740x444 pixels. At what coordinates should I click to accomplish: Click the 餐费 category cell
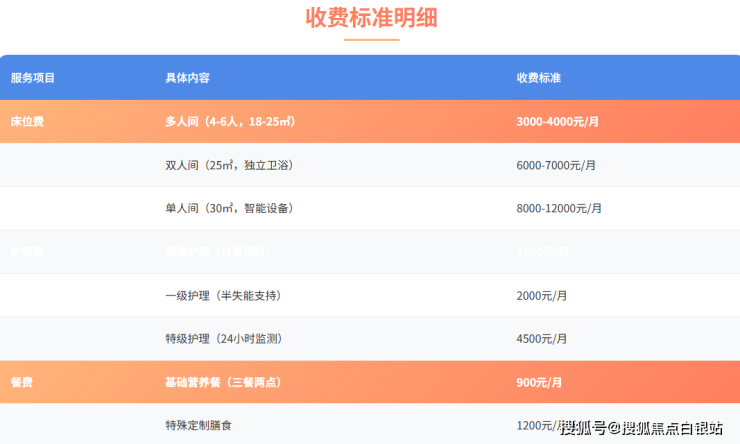click(x=22, y=383)
